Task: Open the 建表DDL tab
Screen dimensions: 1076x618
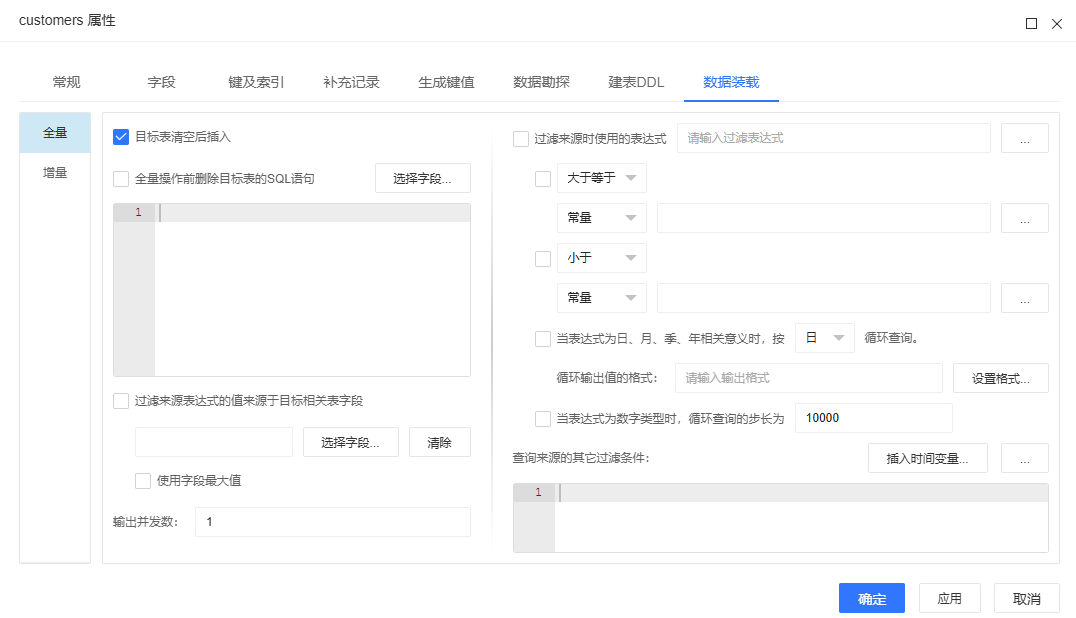Action: (x=636, y=82)
